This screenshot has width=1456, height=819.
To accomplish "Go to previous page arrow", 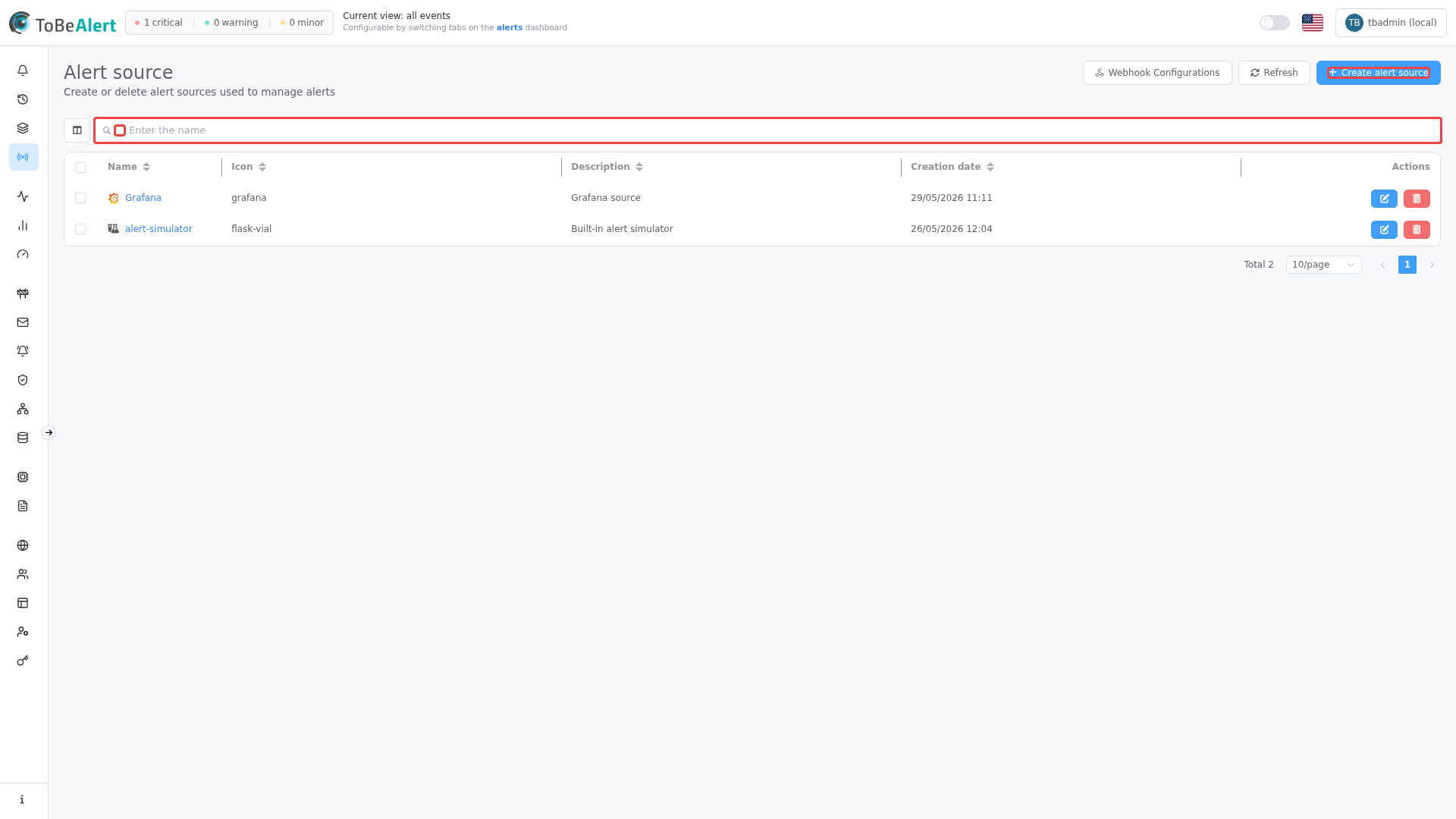I will [x=1383, y=265].
